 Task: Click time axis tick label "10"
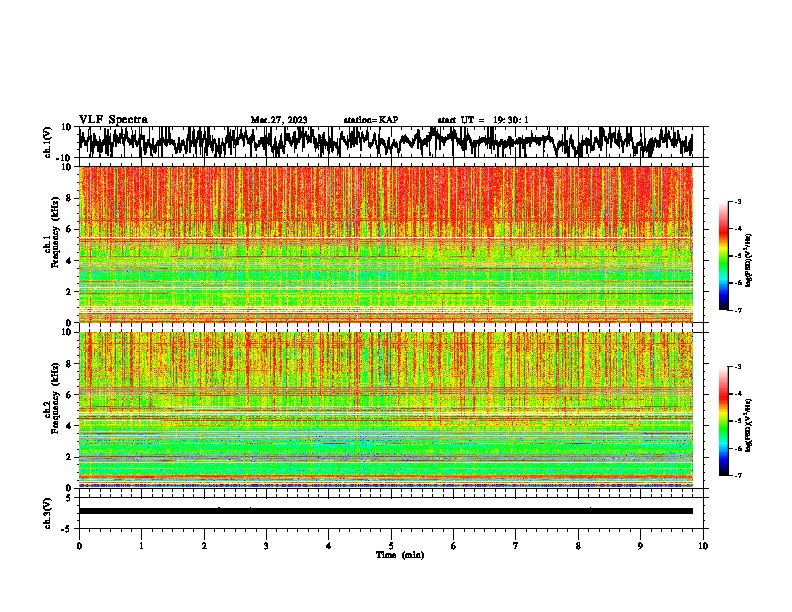click(703, 546)
